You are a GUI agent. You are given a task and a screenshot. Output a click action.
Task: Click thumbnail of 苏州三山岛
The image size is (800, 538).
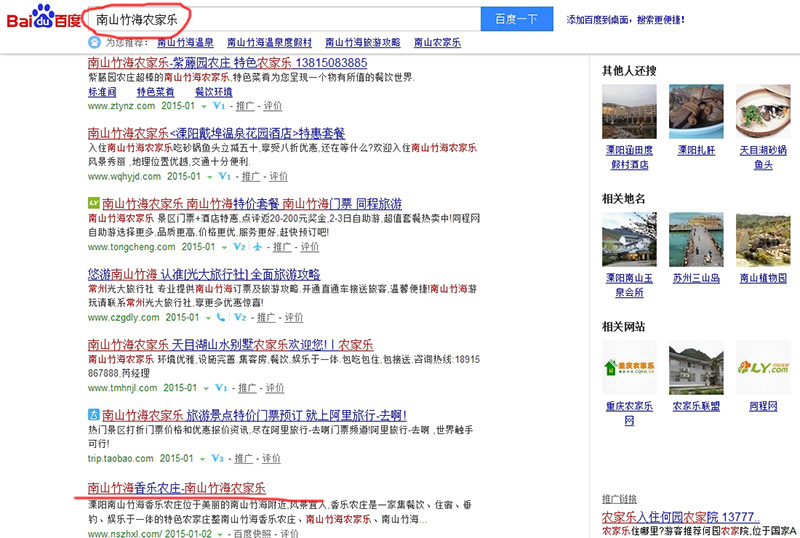point(696,239)
